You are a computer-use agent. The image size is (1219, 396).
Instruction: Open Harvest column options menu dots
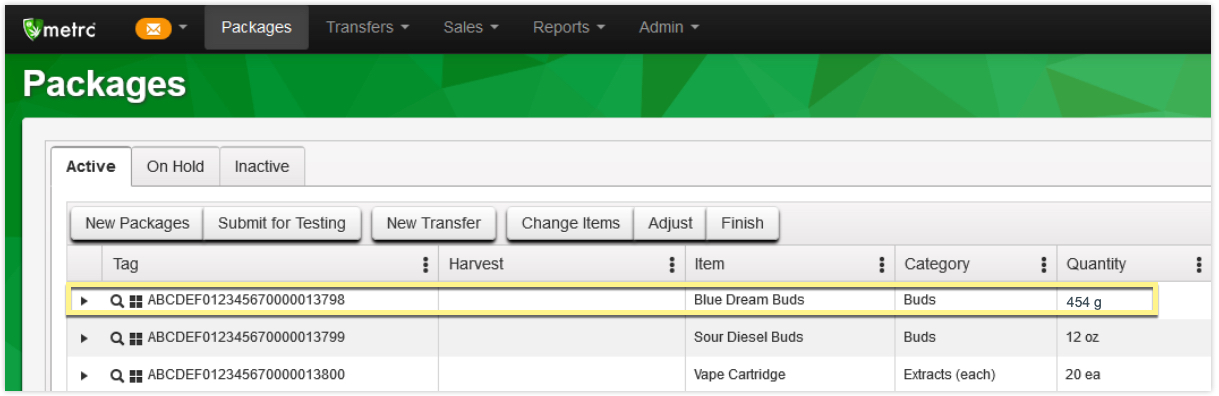click(x=672, y=265)
